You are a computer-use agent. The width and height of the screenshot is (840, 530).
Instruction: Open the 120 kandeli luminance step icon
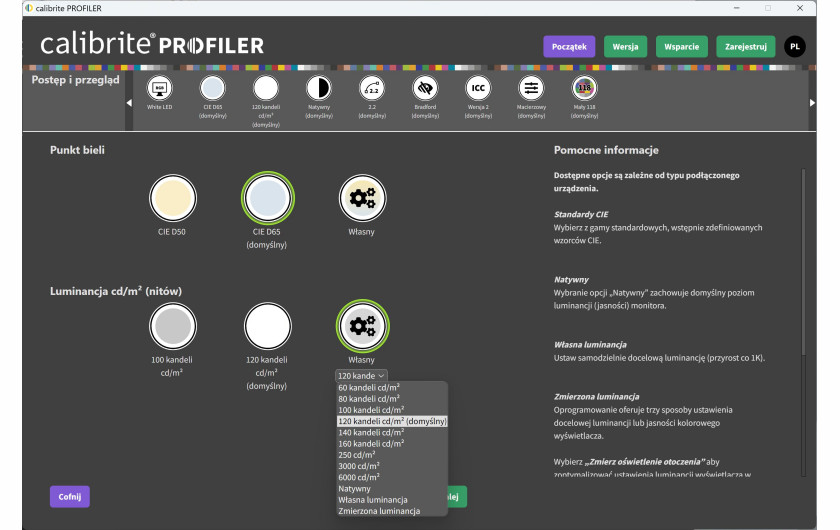266,88
